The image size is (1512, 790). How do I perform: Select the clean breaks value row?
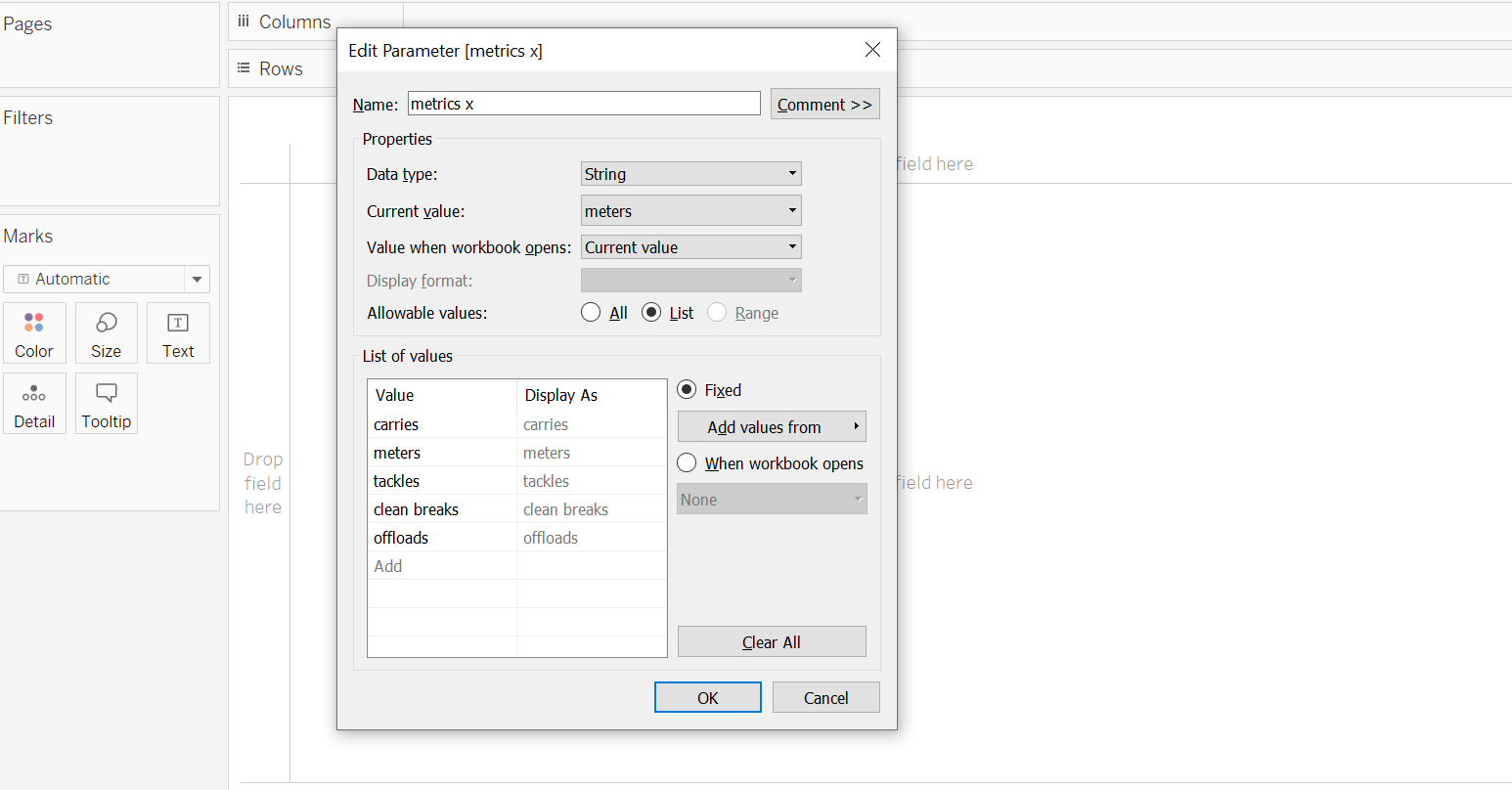(417, 509)
